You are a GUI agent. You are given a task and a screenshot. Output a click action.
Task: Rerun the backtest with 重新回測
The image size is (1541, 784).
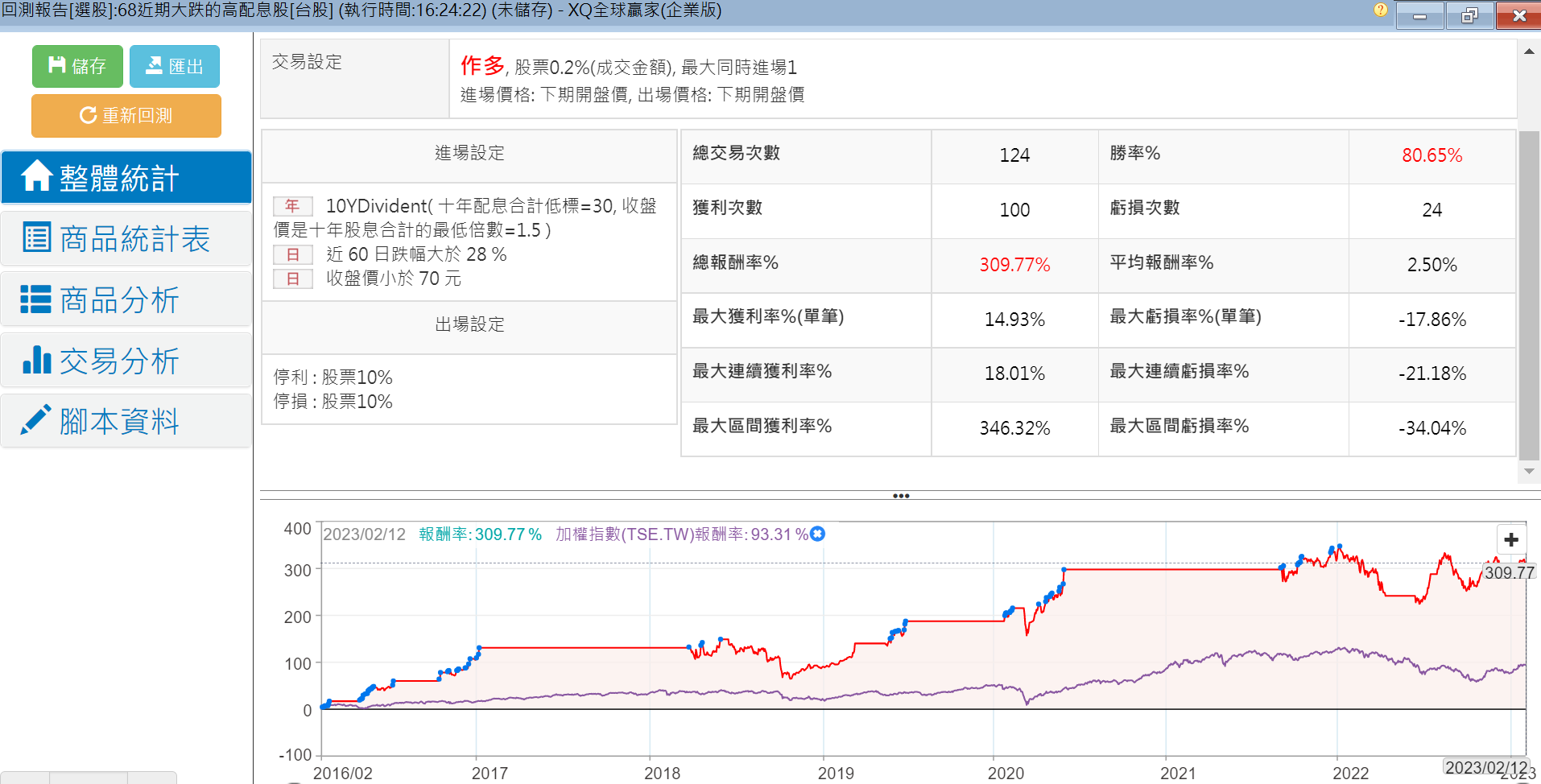(x=126, y=116)
